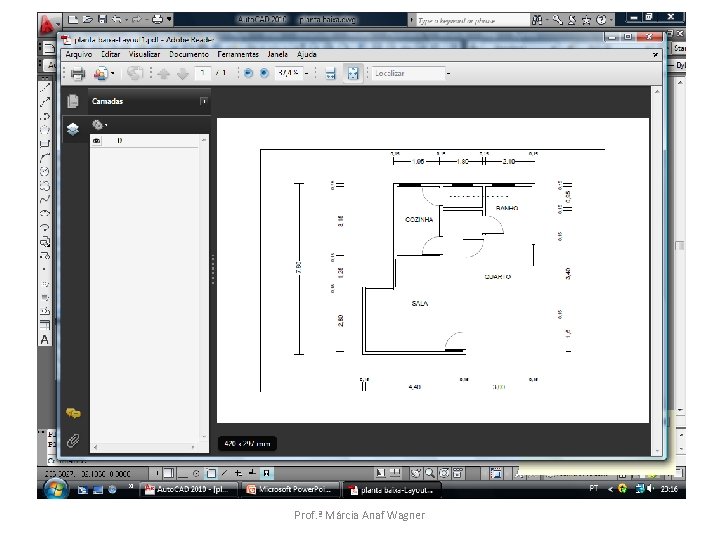Select the Table tool in AutoCAD draw toolbar
Viewport: 720px width, 540px height.
45,325
